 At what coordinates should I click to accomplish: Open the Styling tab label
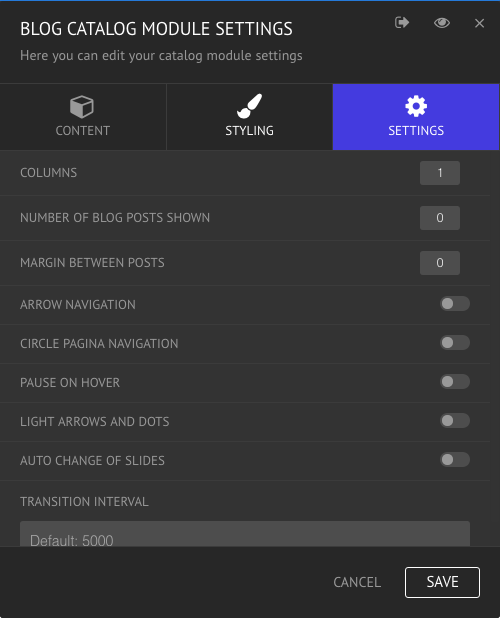[249, 131]
